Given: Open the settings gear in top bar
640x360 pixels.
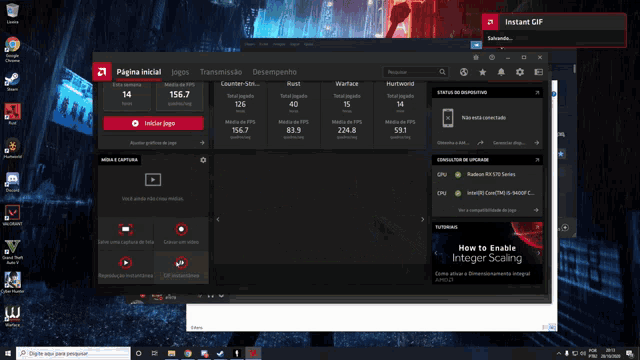Looking at the screenshot, I should click(520, 72).
